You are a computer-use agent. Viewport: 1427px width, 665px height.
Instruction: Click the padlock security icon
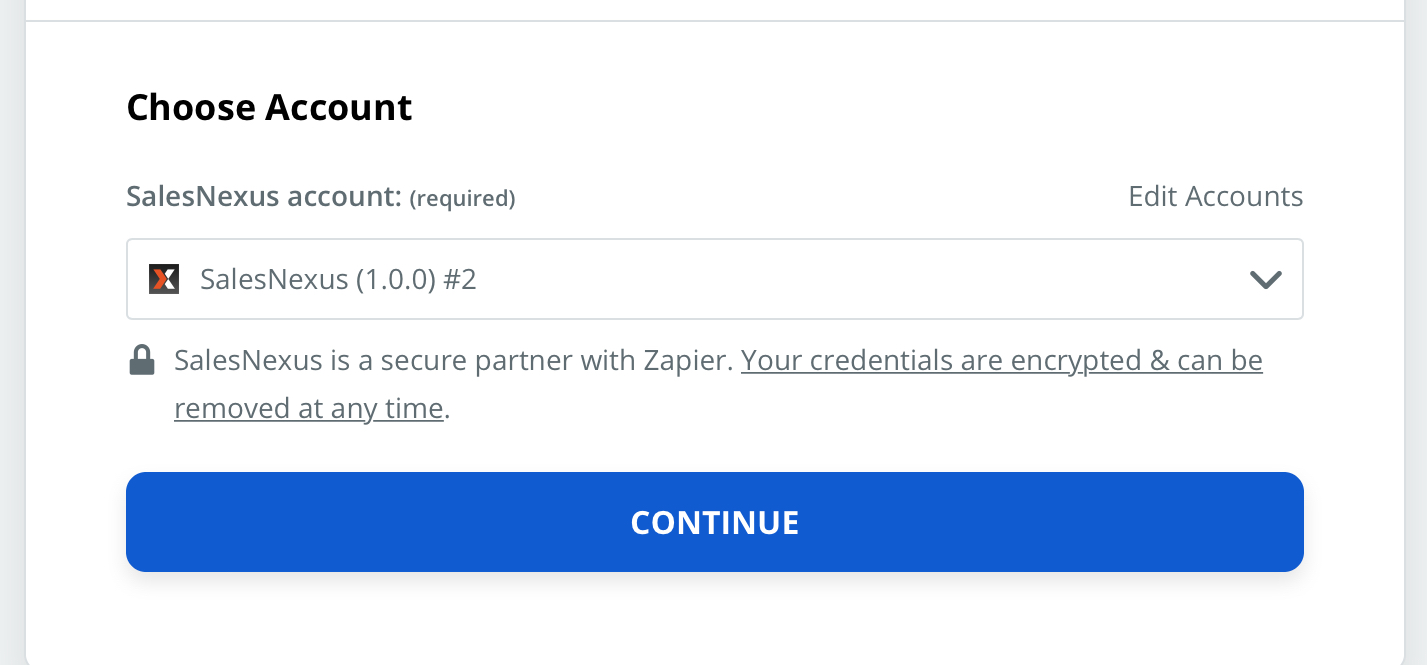pyautogui.click(x=142, y=360)
